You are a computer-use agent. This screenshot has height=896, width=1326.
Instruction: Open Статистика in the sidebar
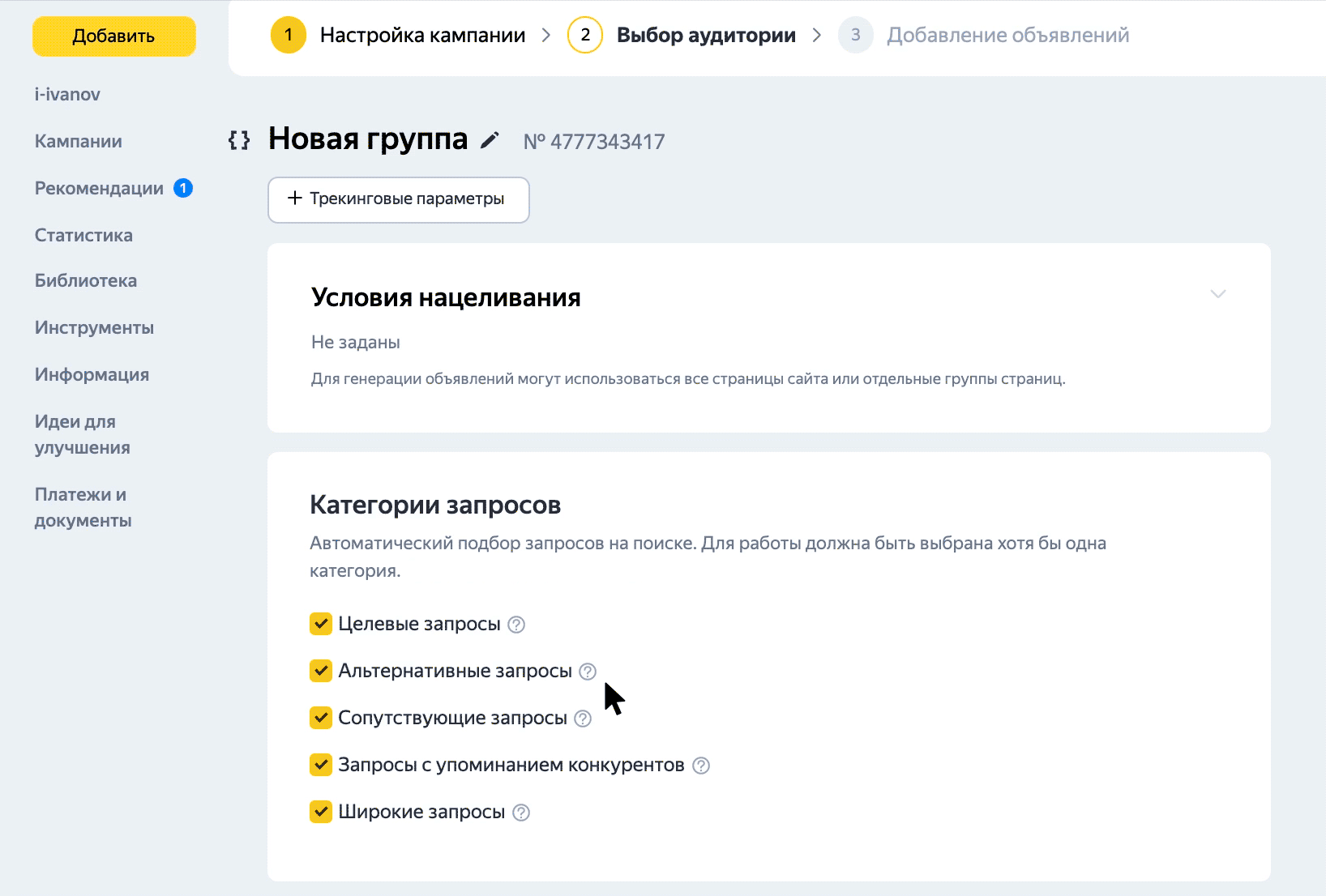pyautogui.click(x=83, y=235)
